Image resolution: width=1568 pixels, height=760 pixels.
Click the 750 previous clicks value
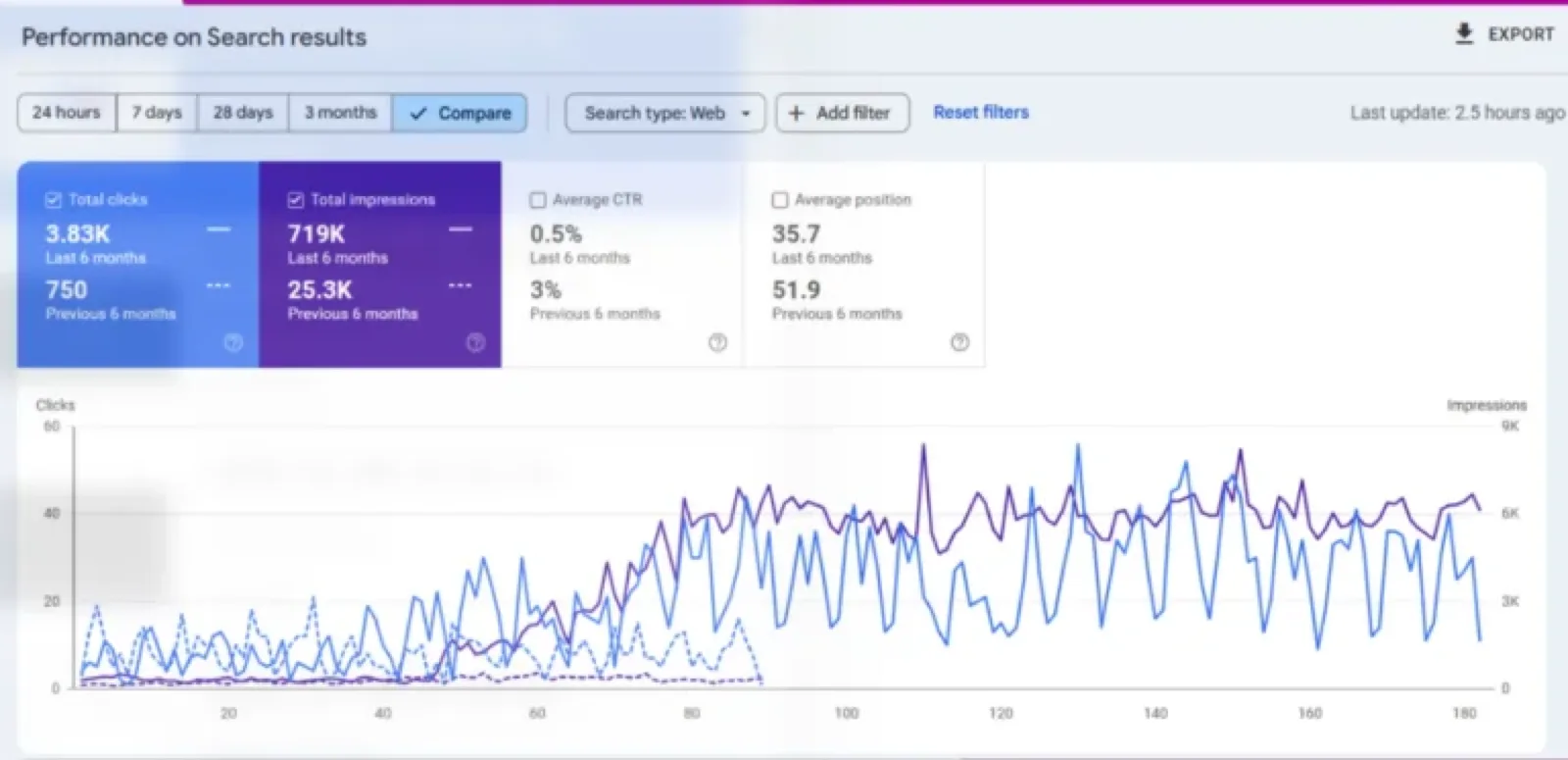[x=67, y=290]
